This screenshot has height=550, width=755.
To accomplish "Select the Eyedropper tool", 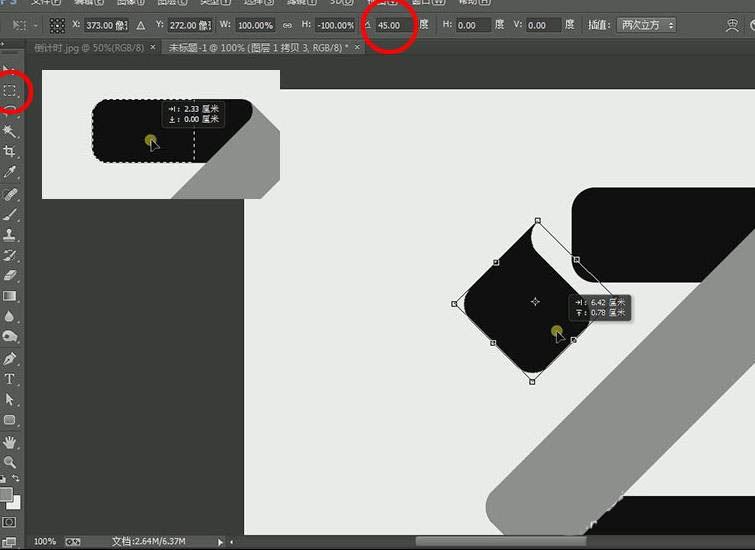I will pos(10,172).
